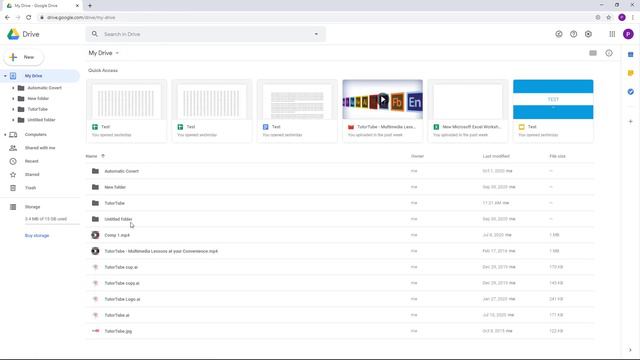Expand the TutorTube sidebar folder arrow
This screenshot has width=640, height=360.
[x=13, y=109]
